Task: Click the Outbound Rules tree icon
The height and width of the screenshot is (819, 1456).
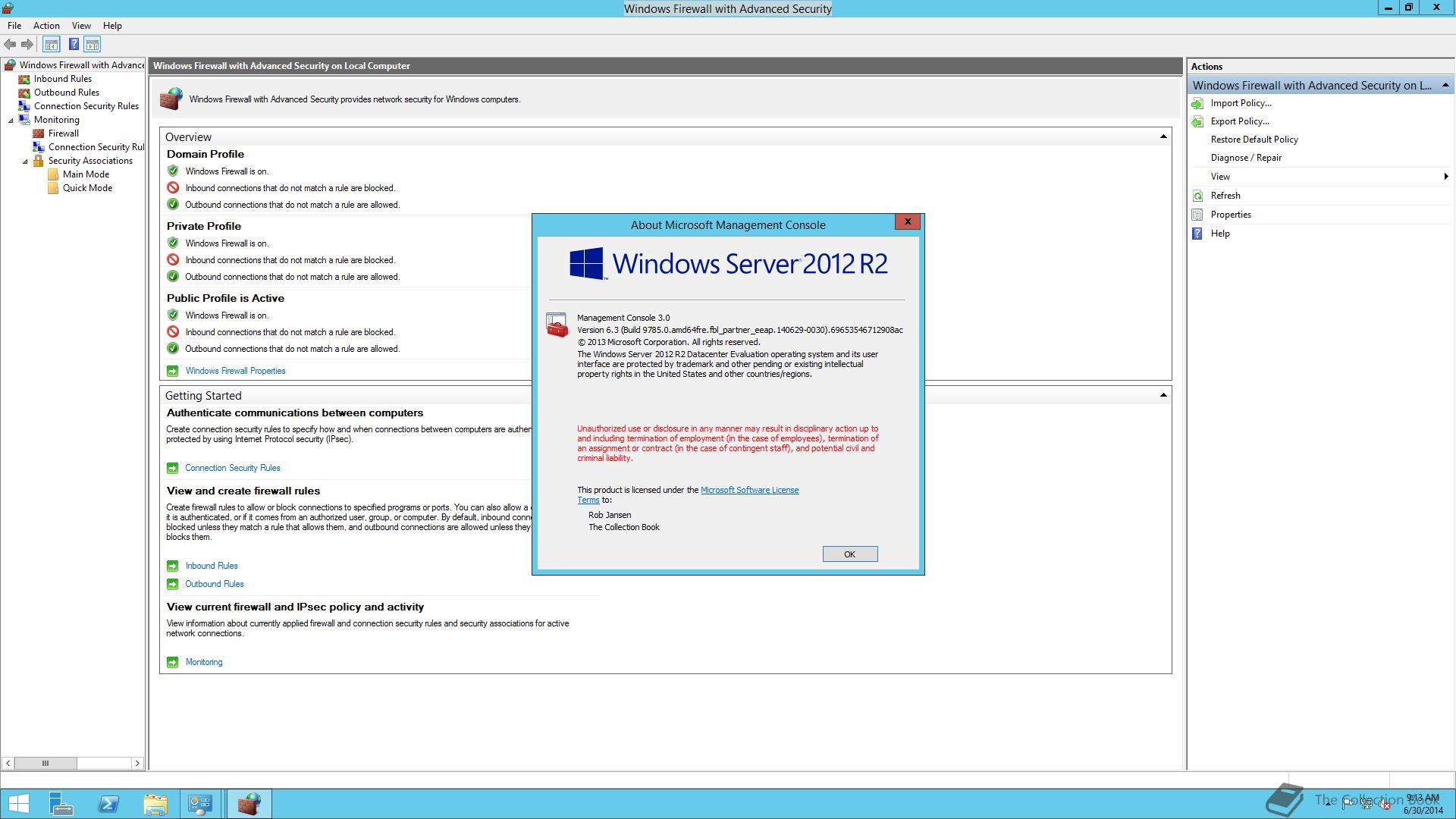Action: [24, 93]
